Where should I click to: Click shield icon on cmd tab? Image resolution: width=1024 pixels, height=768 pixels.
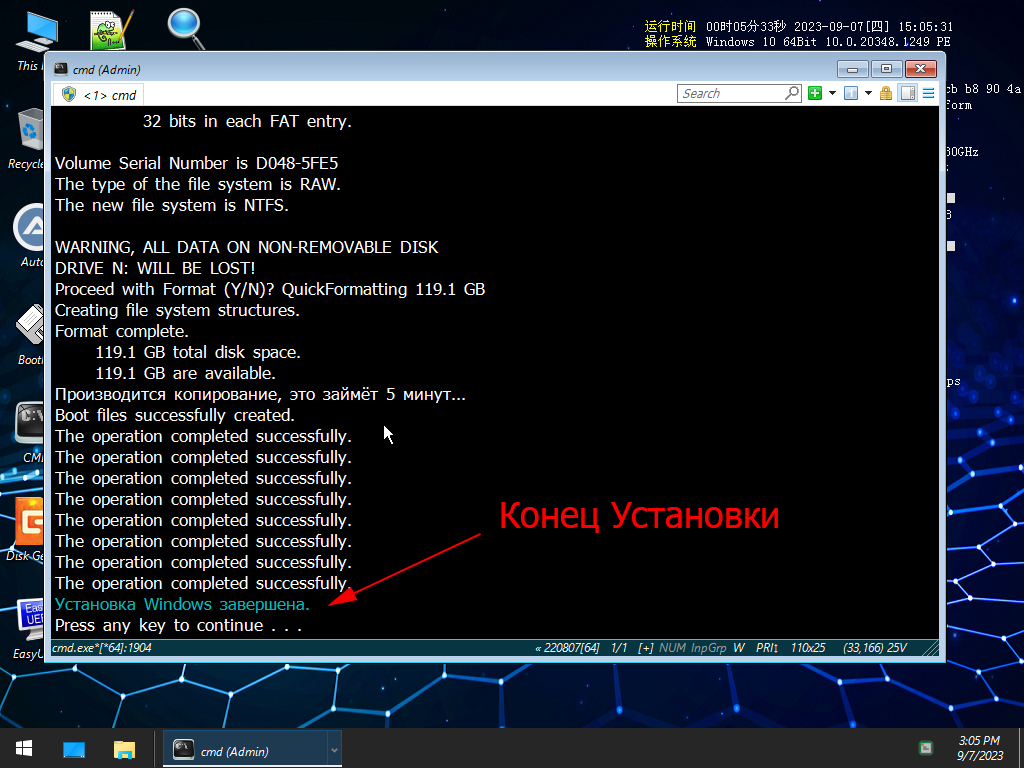[x=69, y=95]
